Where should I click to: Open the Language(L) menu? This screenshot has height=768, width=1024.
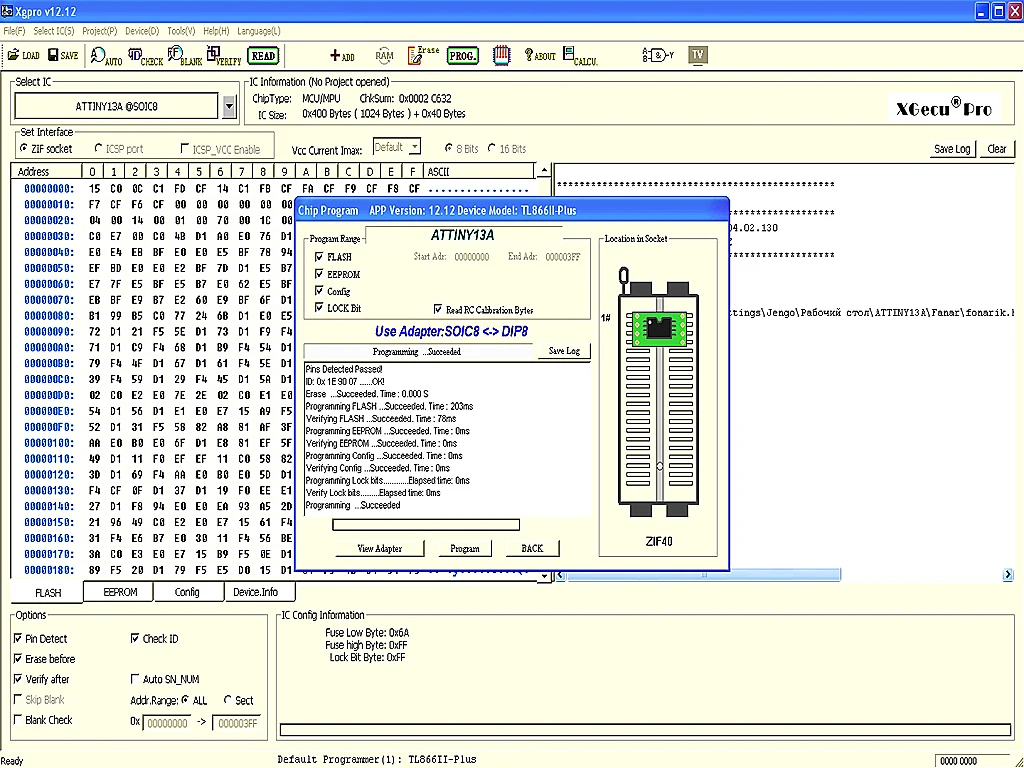[259, 31]
